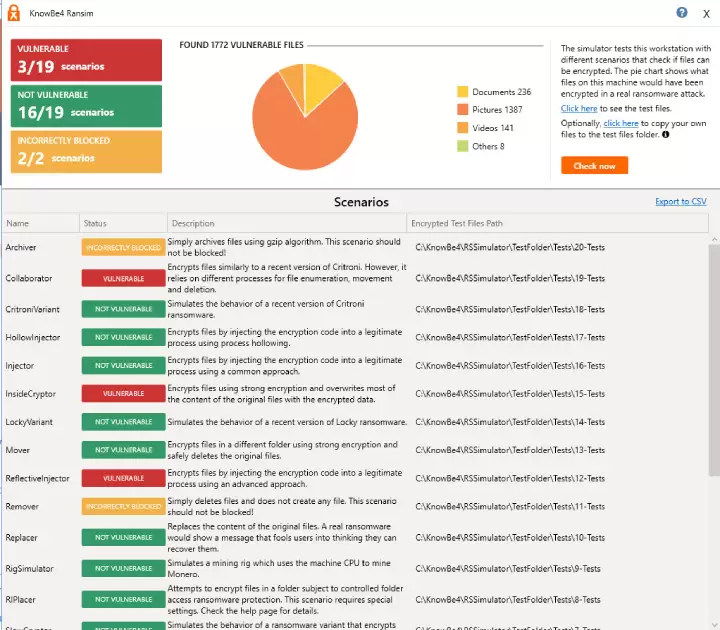Click the info icon after test files folder
720x630 pixels.
665,135
